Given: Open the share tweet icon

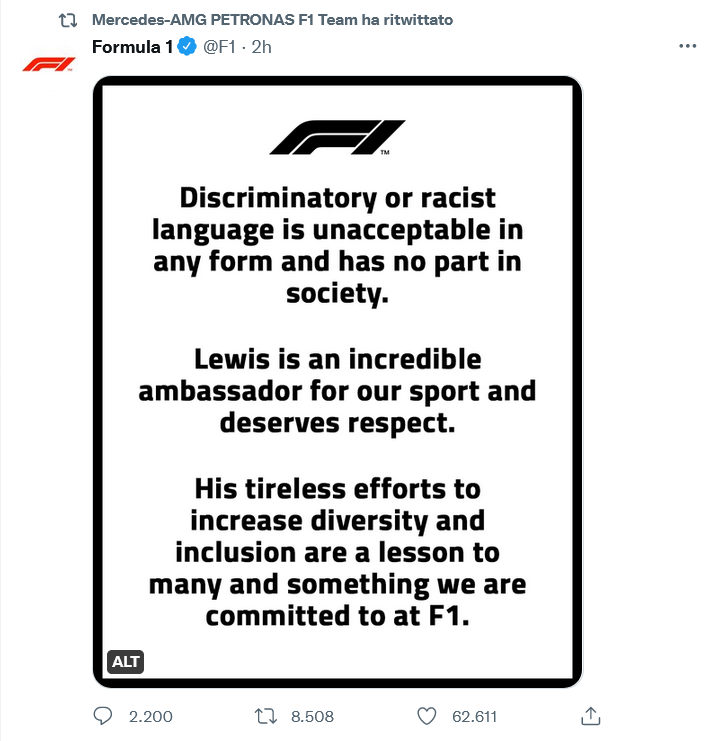Looking at the screenshot, I should coord(590,716).
